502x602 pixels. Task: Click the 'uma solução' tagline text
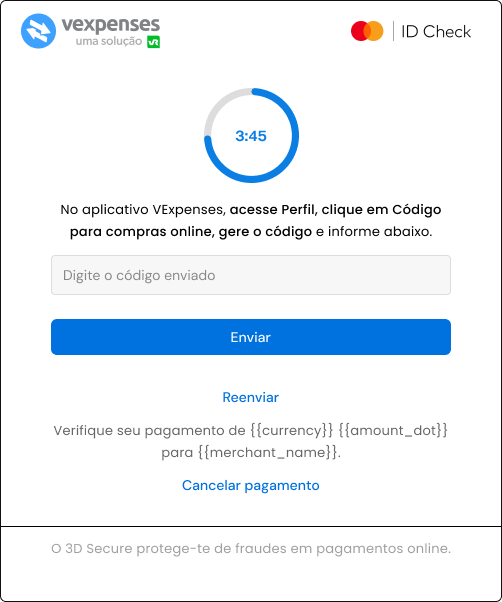coord(109,41)
